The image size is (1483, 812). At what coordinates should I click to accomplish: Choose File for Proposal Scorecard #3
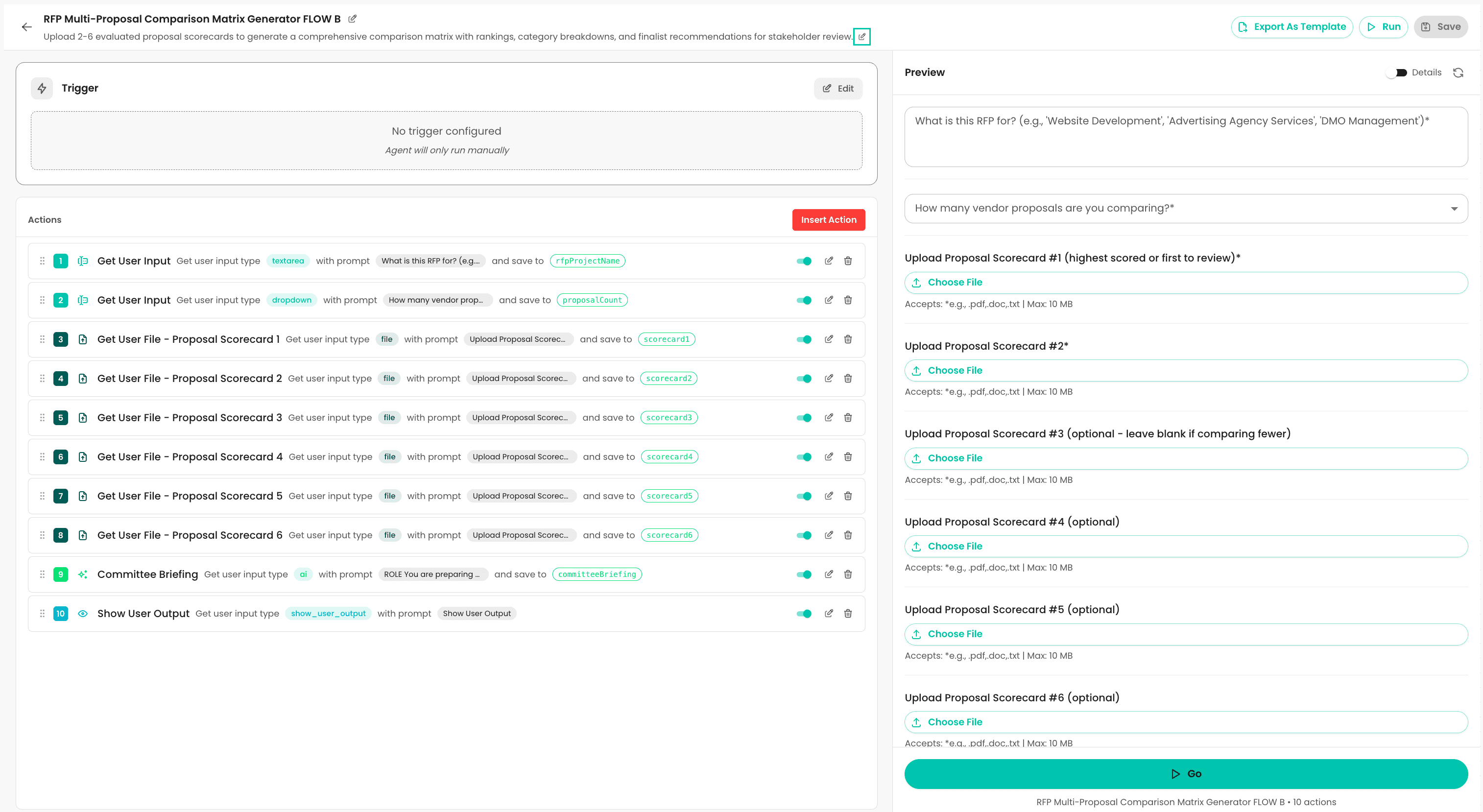[1185, 458]
